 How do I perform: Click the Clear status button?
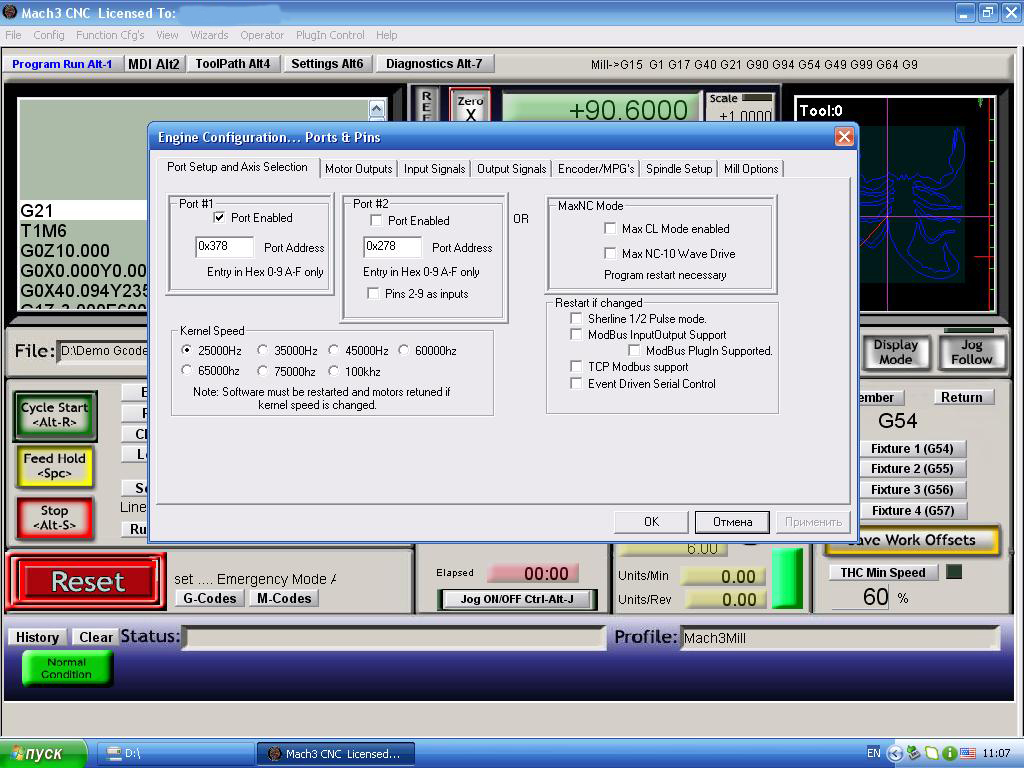(x=96, y=637)
